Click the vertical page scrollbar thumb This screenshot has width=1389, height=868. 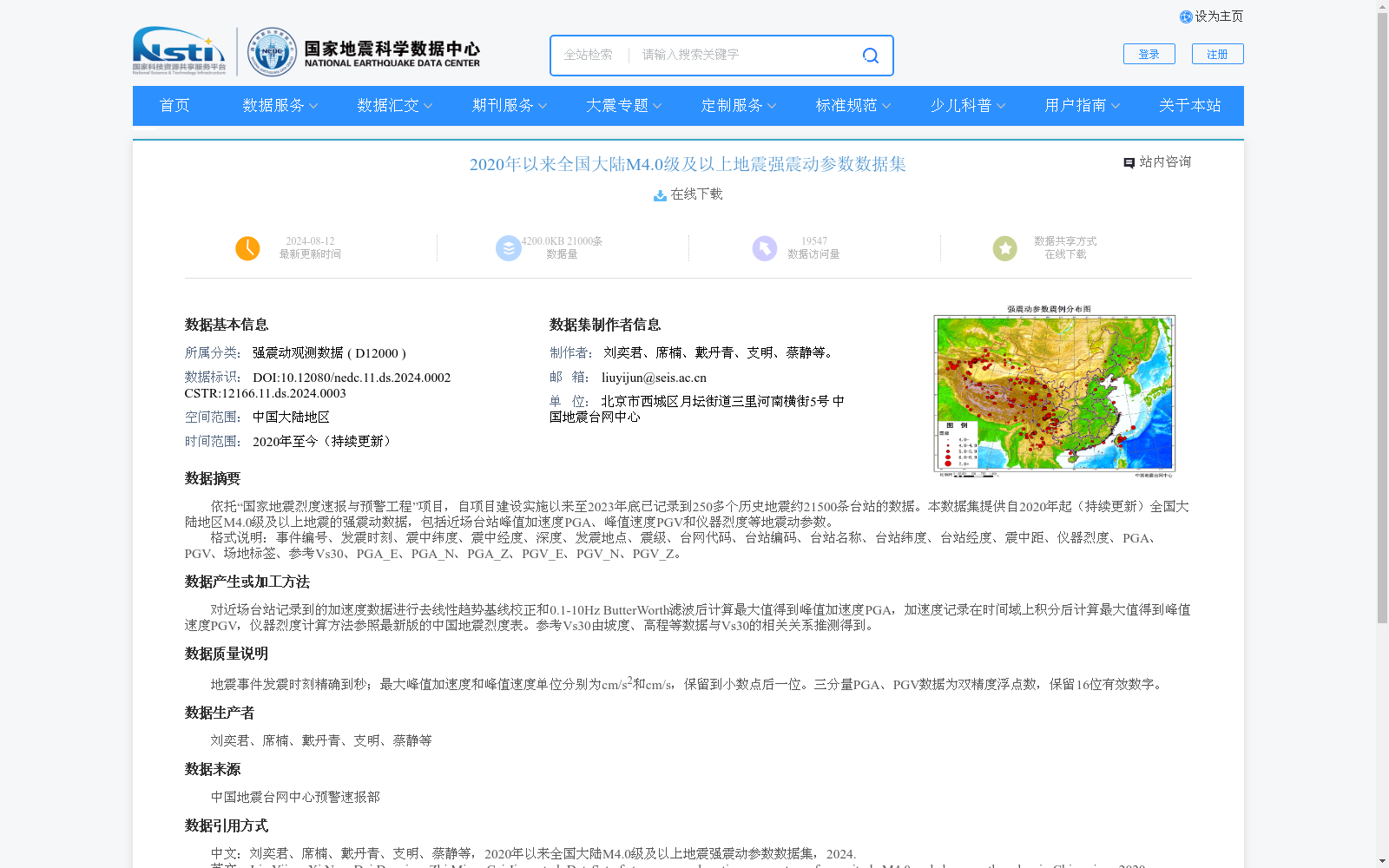pyautogui.click(x=1382, y=319)
